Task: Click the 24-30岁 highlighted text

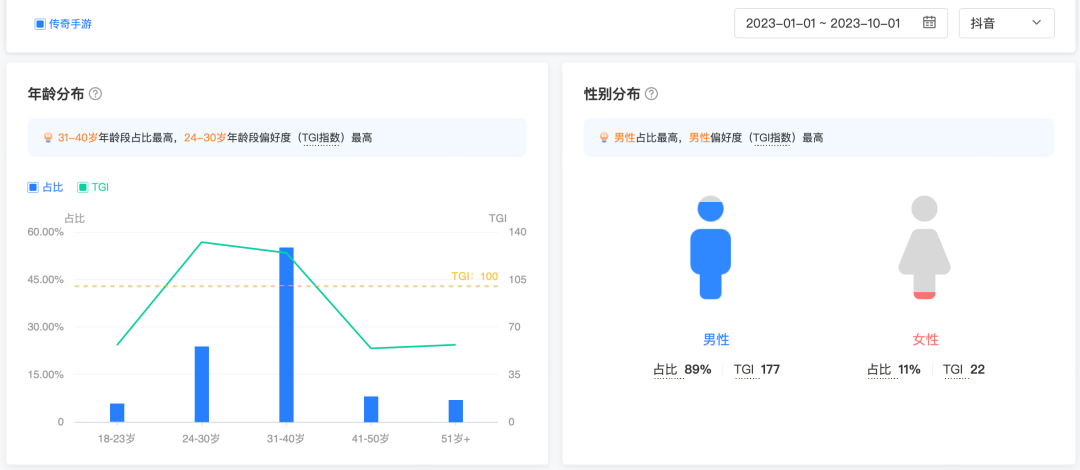Action: pos(204,138)
